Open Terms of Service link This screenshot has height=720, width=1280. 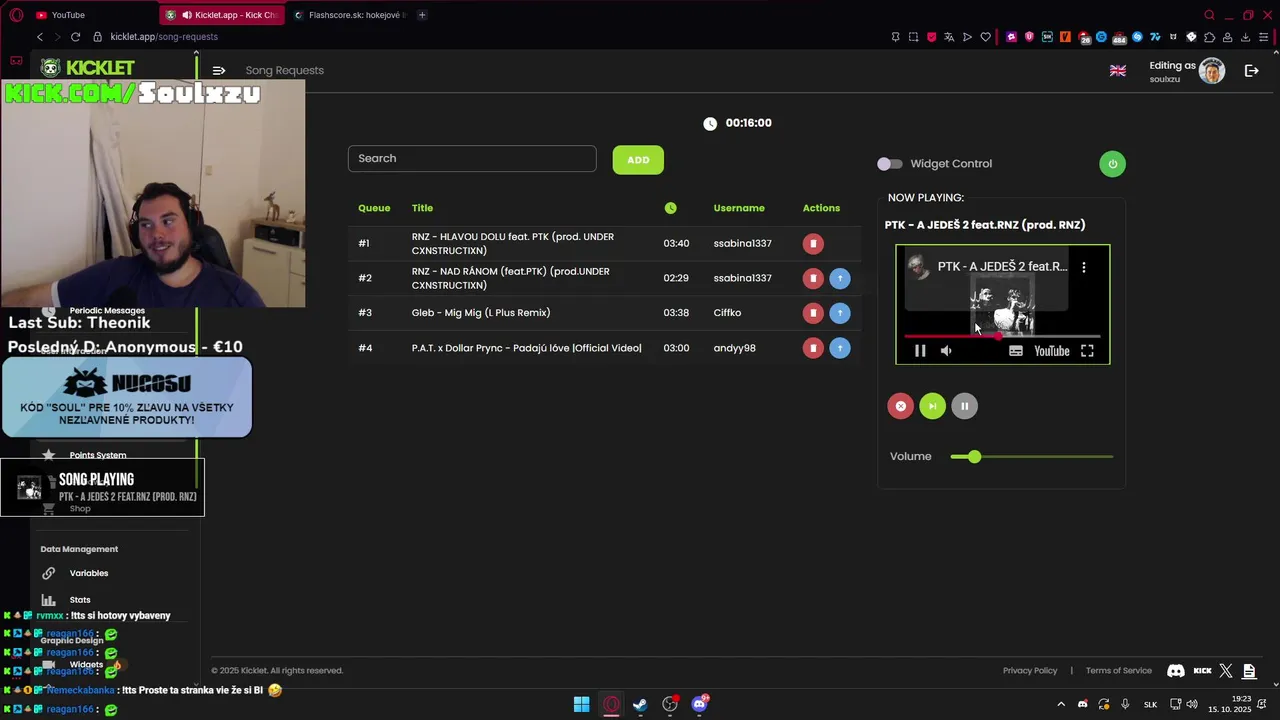click(1119, 671)
